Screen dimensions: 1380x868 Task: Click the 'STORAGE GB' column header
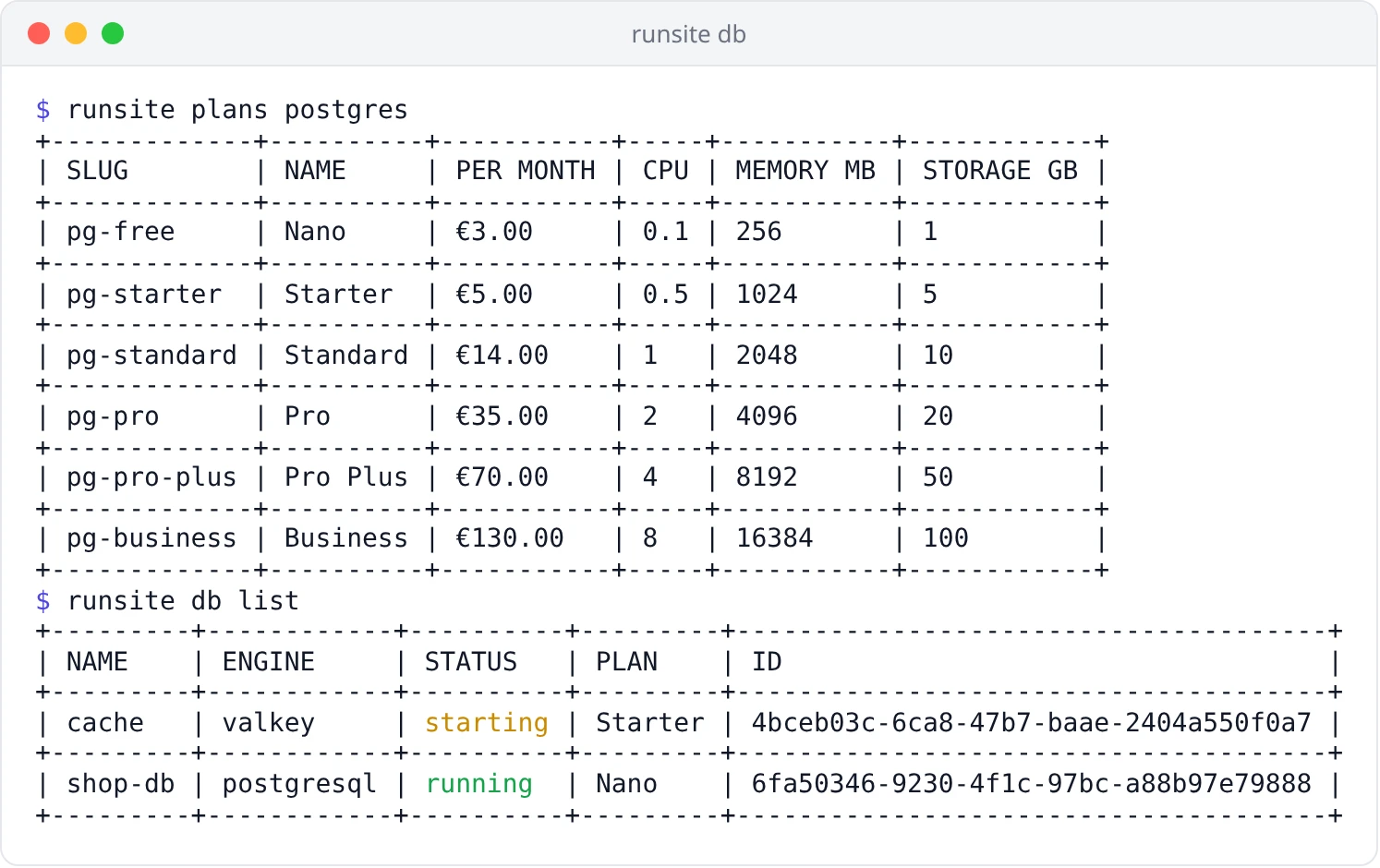pyautogui.click(x=1000, y=171)
